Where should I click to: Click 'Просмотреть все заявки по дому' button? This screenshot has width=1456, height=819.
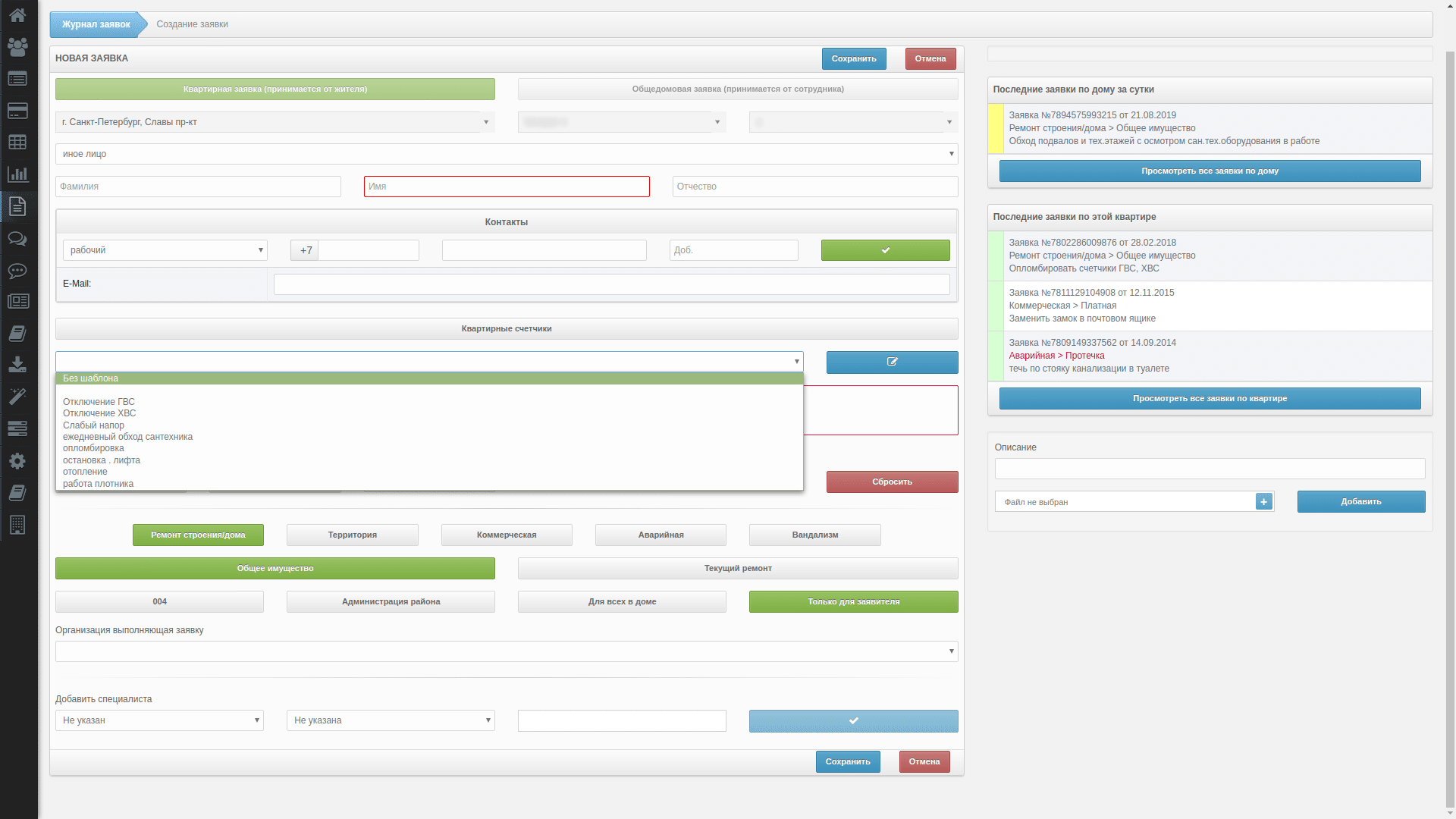point(1210,171)
